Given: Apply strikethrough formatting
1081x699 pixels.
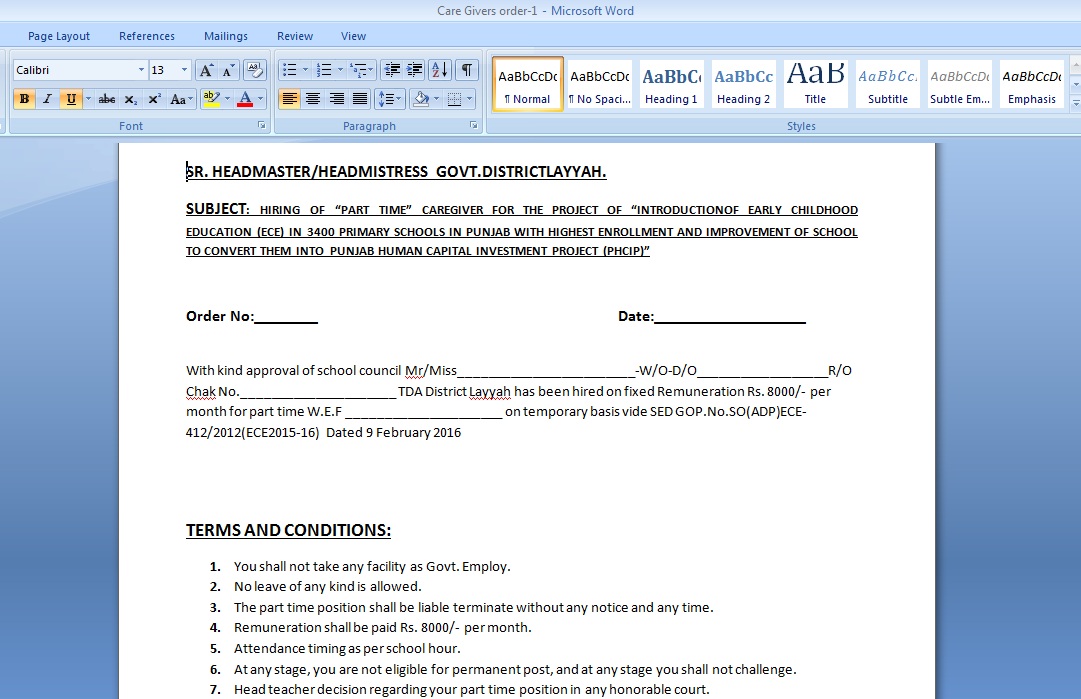Looking at the screenshot, I should point(107,99).
